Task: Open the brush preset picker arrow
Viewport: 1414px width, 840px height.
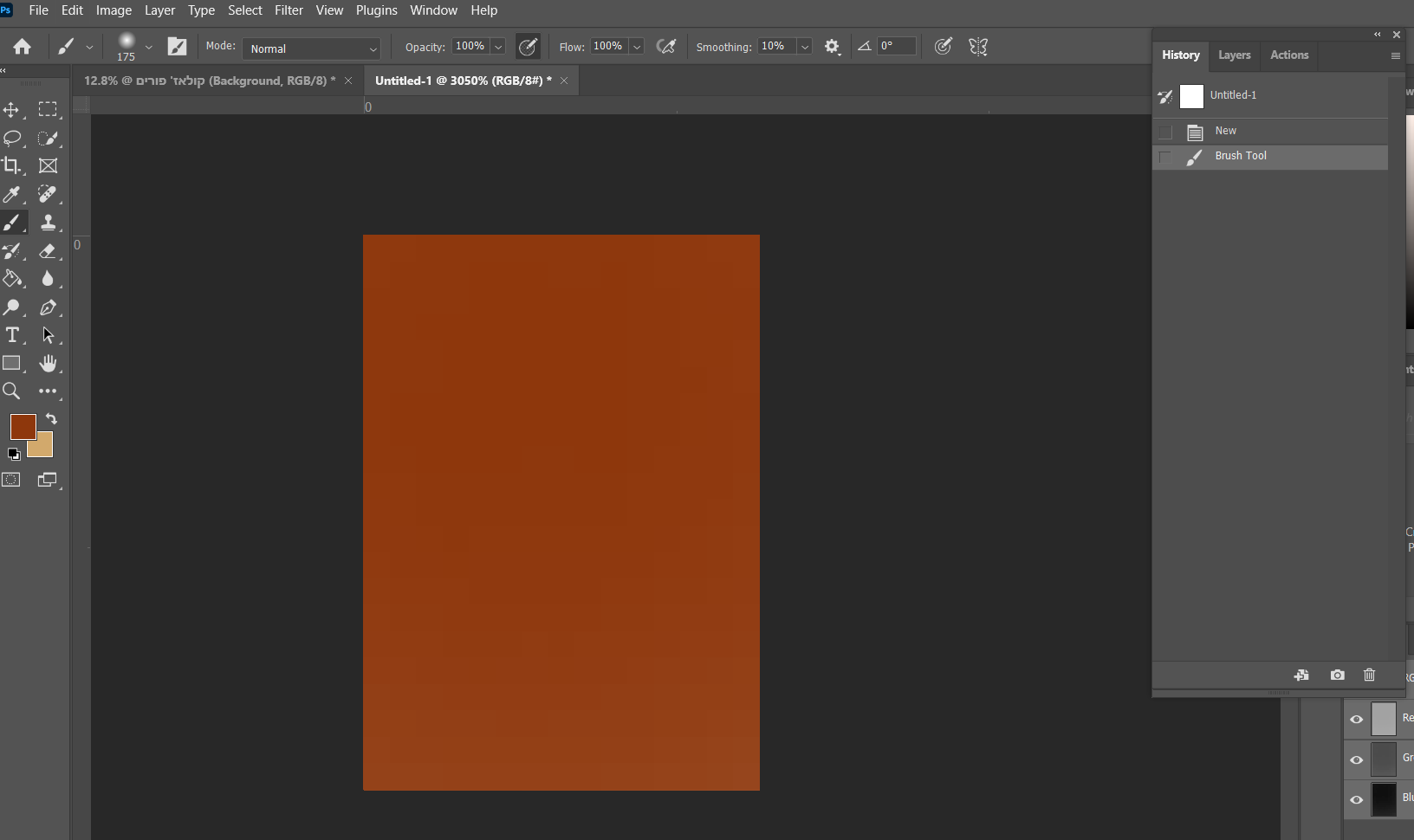Action: tap(149, 47)
